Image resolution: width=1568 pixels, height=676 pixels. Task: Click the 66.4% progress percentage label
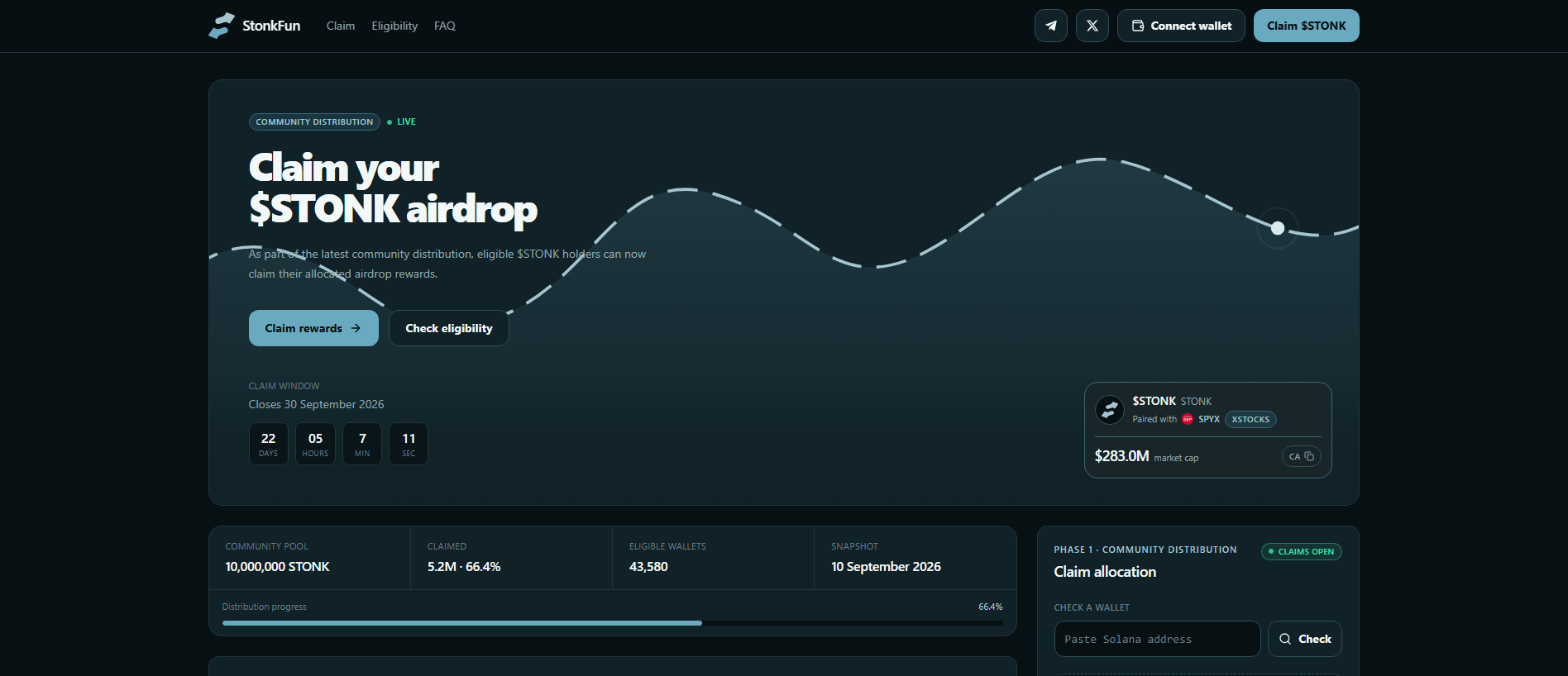(x=990, y=607)
